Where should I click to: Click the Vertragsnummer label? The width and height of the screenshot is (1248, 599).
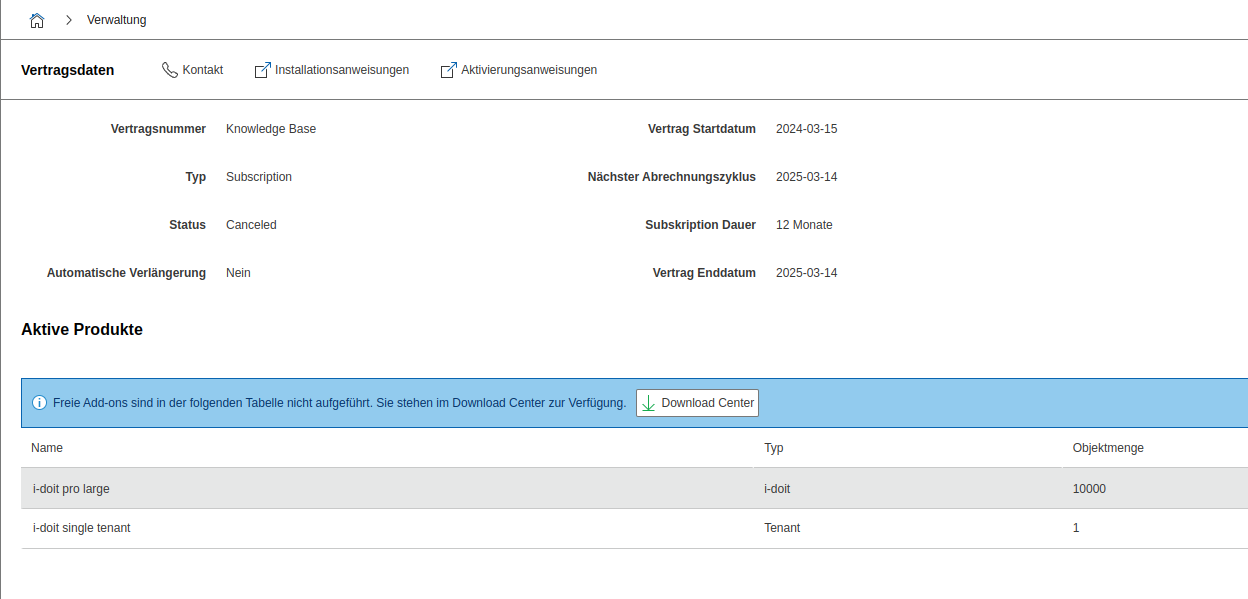point(158,129)
